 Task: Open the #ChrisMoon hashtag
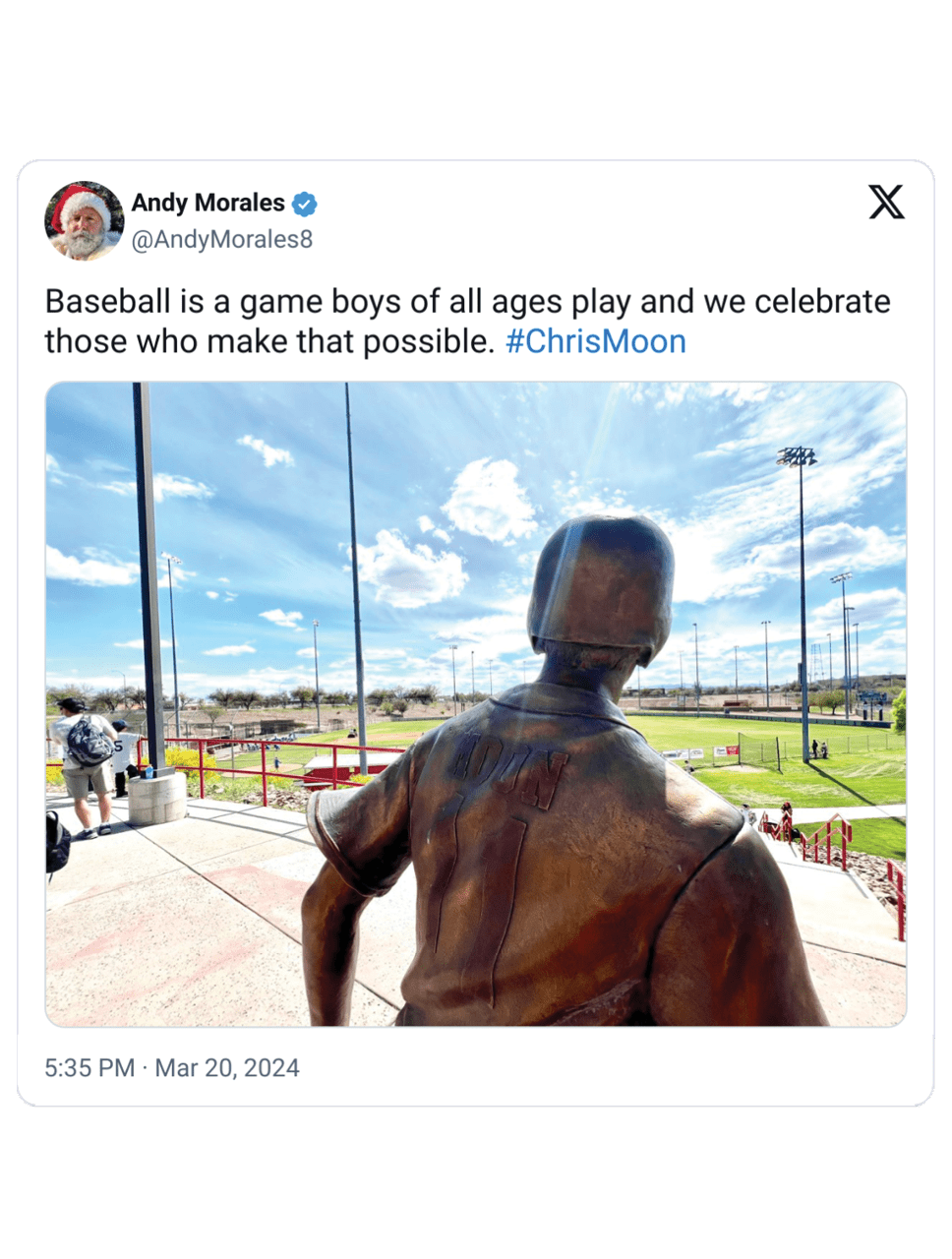coord(595,341)
